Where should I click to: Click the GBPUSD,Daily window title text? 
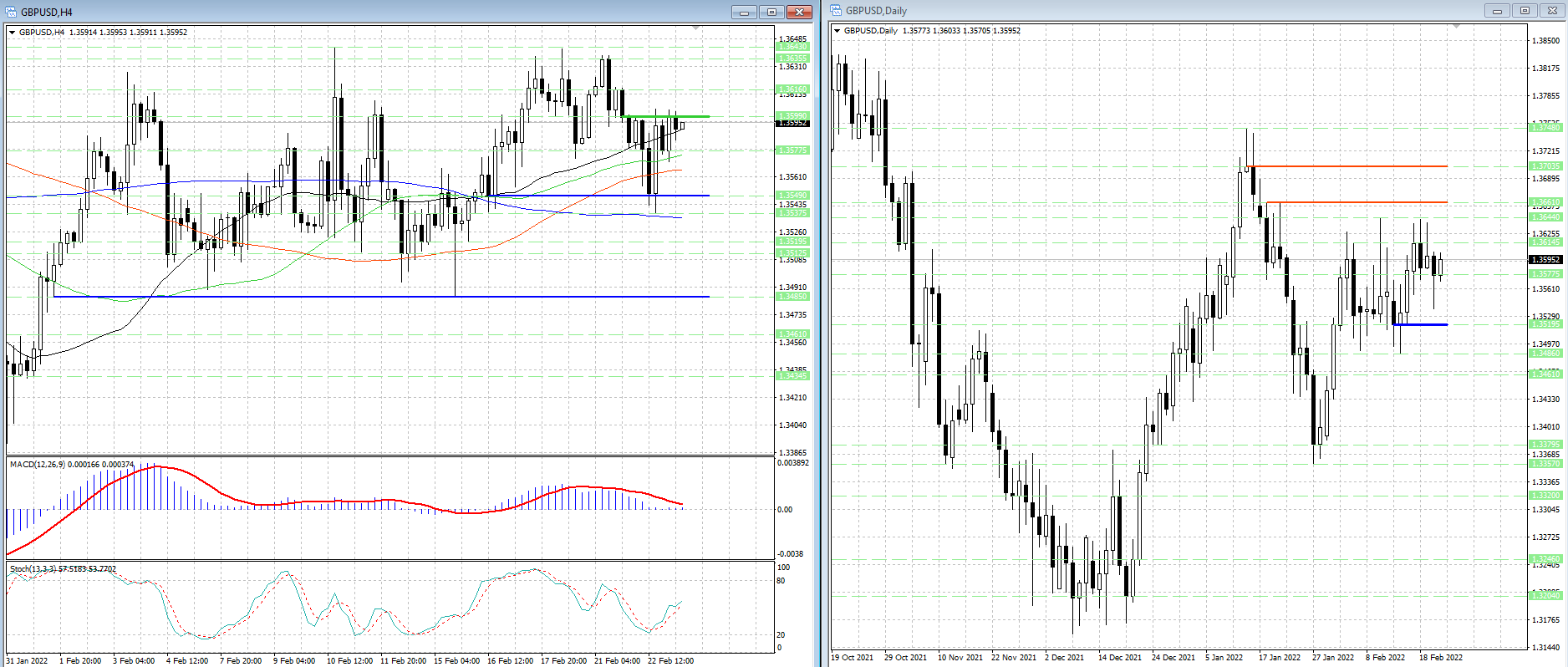click(876, 11)
